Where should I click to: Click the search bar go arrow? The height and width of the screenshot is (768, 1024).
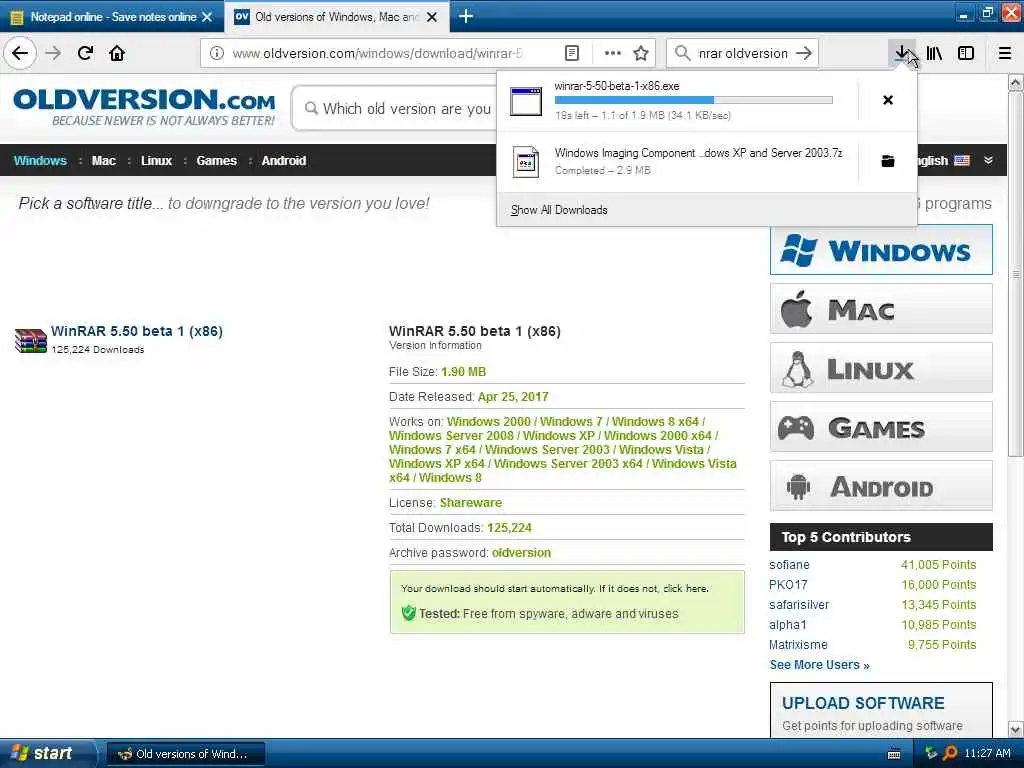point(804,53)
